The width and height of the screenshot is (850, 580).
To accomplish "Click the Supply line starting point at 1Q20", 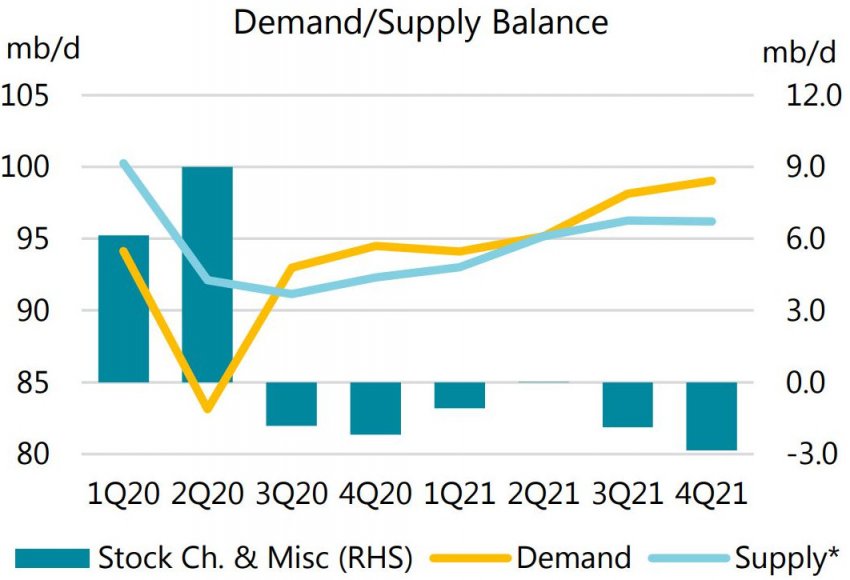I will click(x=123, y=163).
